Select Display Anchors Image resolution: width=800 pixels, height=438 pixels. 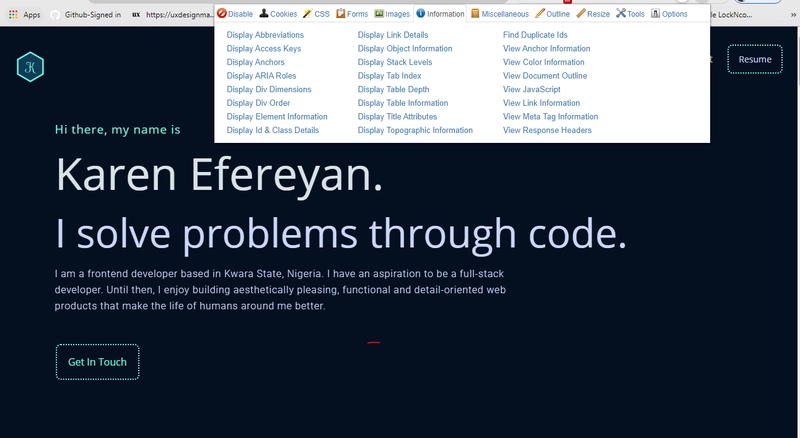[x=256, y=62]
